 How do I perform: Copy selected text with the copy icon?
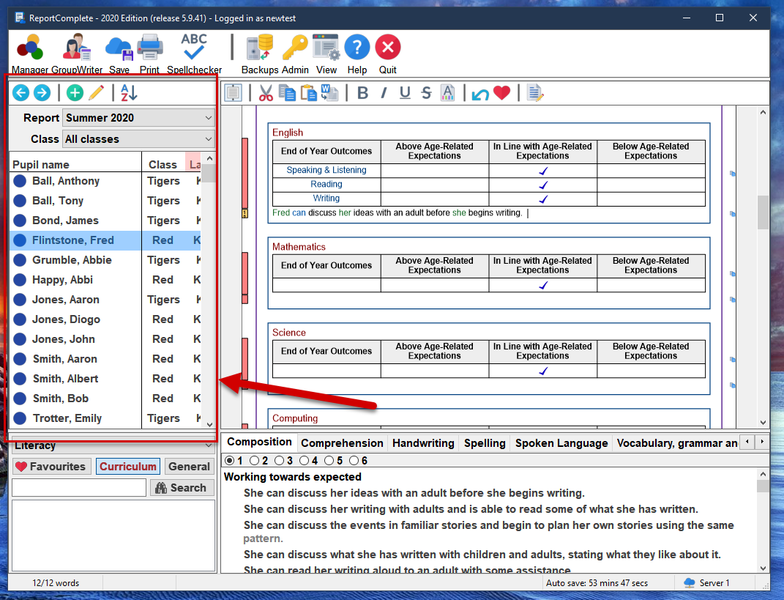click(x=287, y=93)
